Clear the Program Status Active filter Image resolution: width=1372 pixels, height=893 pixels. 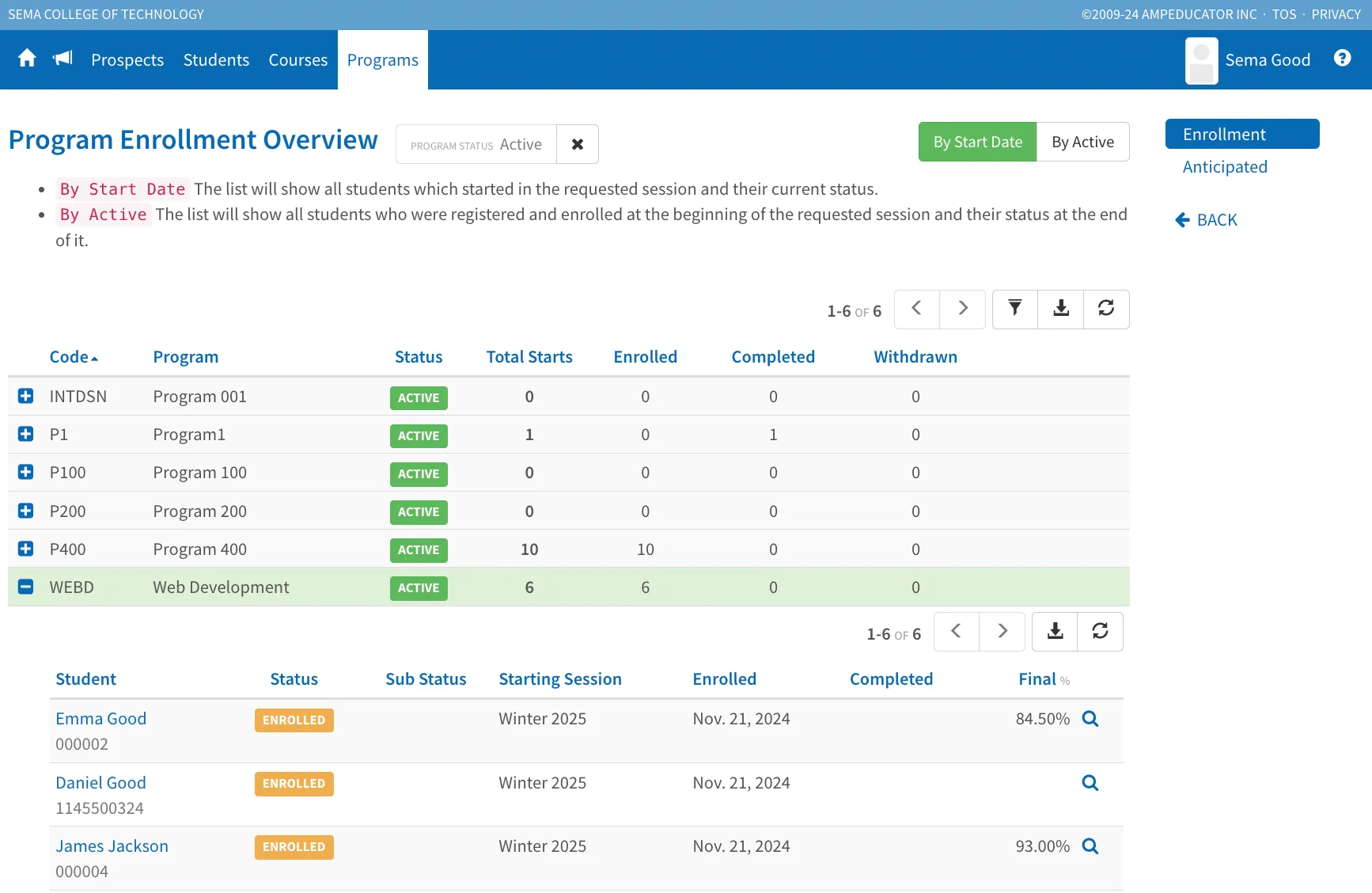[x=578, y=144]
